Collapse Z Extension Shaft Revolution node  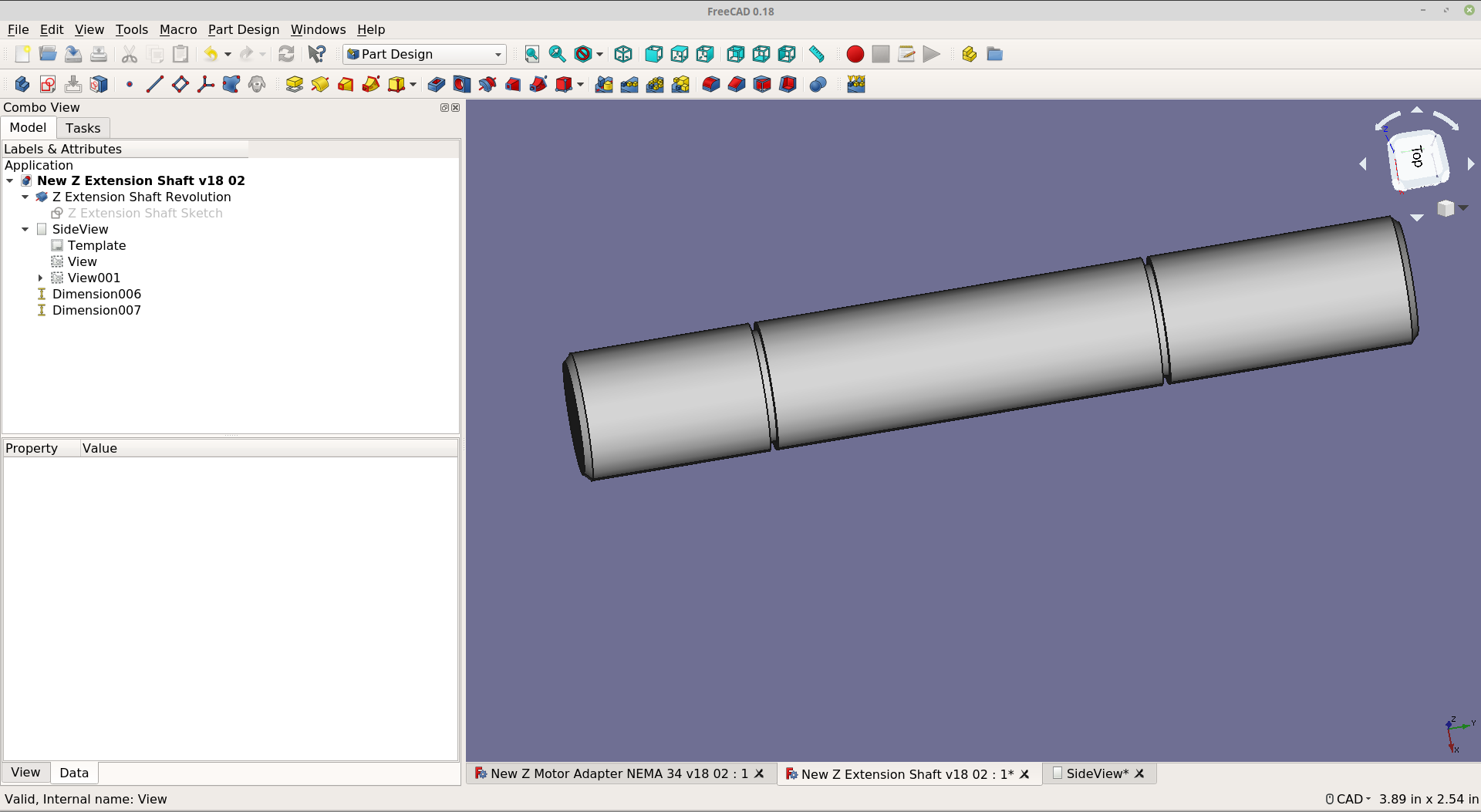[x=25, y=197]
